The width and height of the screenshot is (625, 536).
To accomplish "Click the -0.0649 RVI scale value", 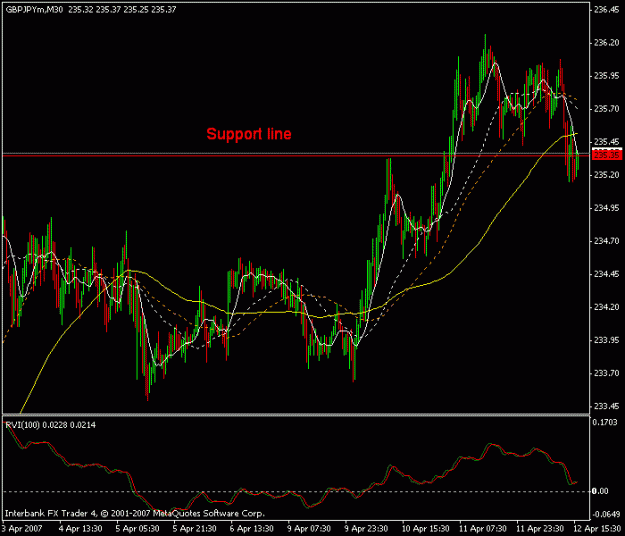I will [605, 514].
